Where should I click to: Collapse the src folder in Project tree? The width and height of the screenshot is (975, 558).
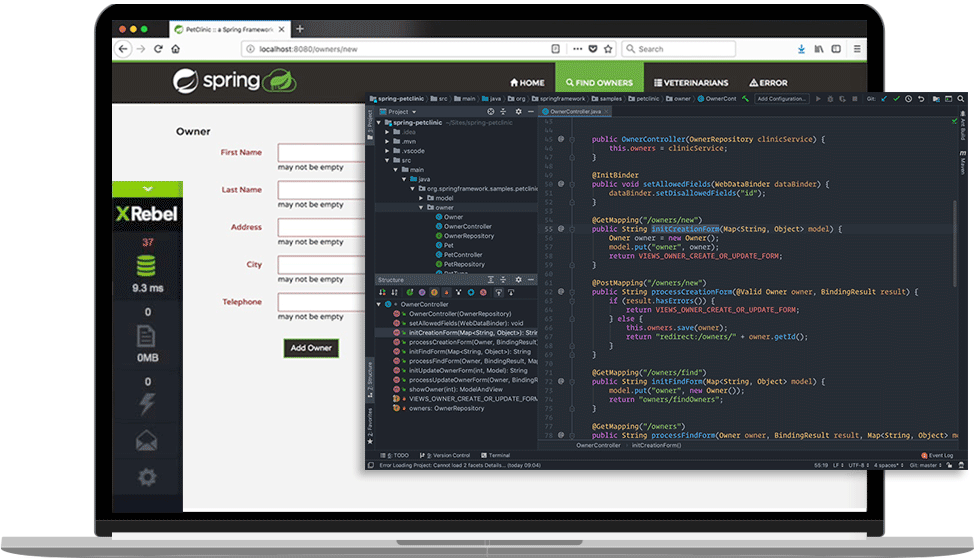(387, 160)
